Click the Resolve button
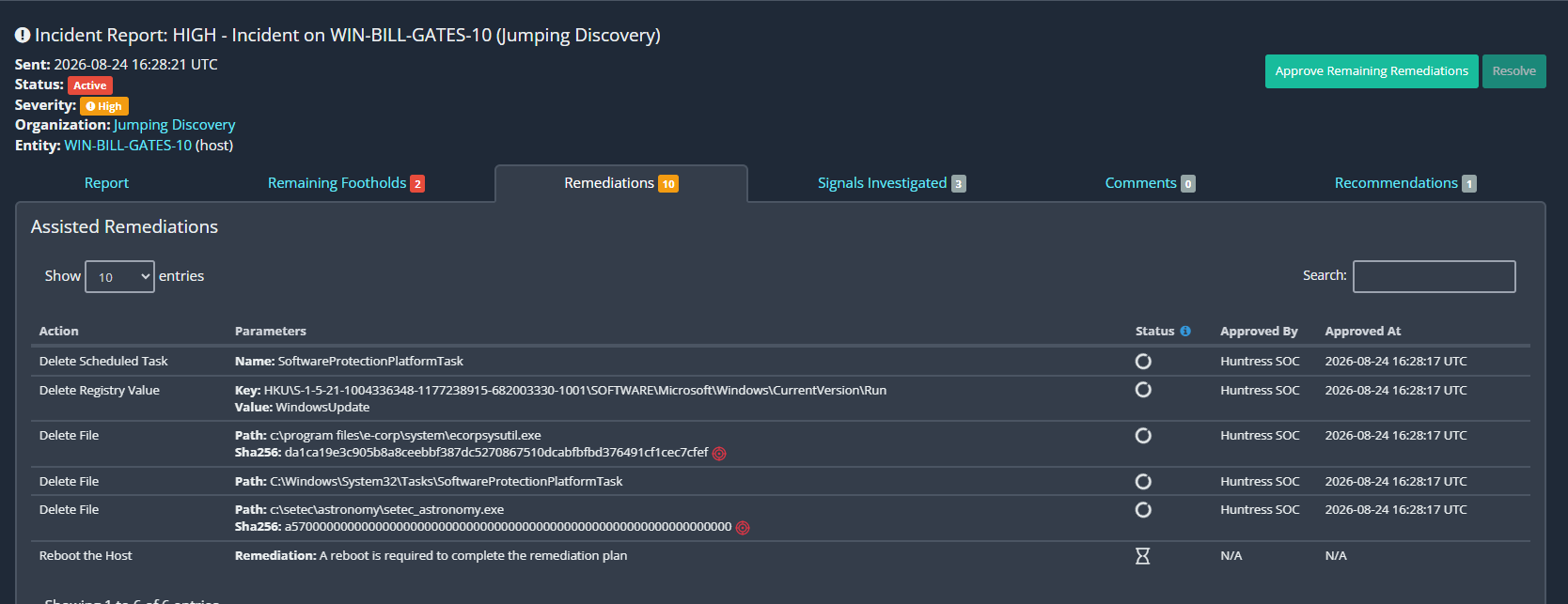Image resolution: width=1568 pixels, height=604 pixels. (1514, 71)
